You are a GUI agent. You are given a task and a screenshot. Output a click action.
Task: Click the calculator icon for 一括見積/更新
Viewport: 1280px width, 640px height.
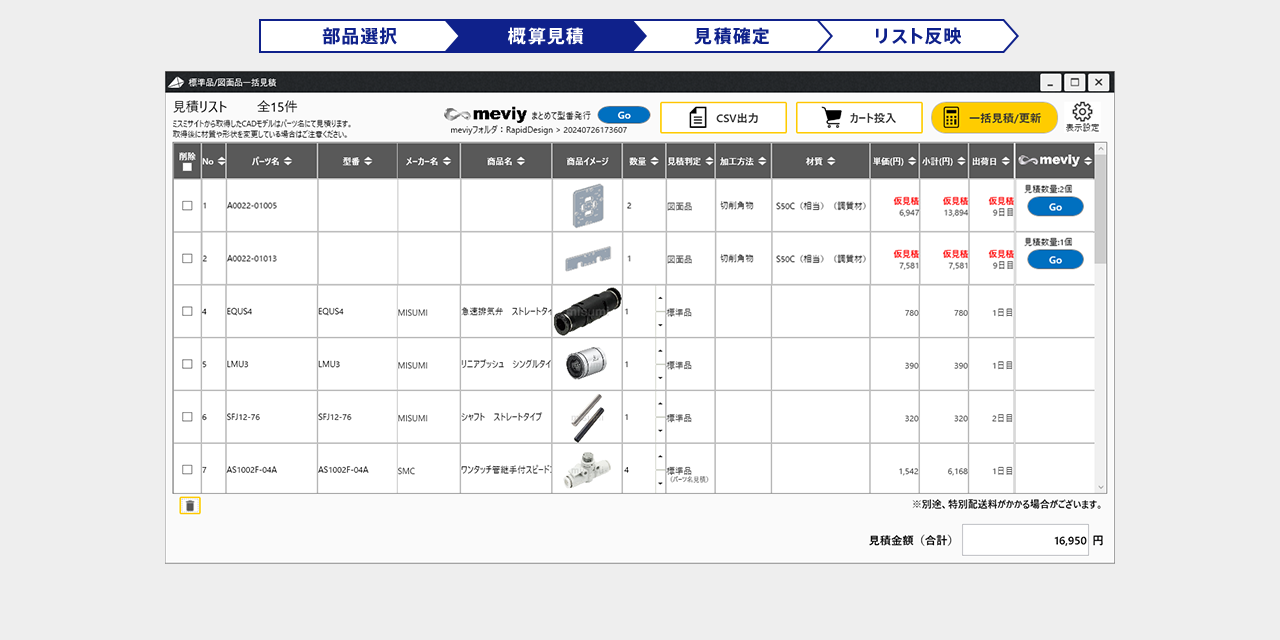(x=951, y=118)
